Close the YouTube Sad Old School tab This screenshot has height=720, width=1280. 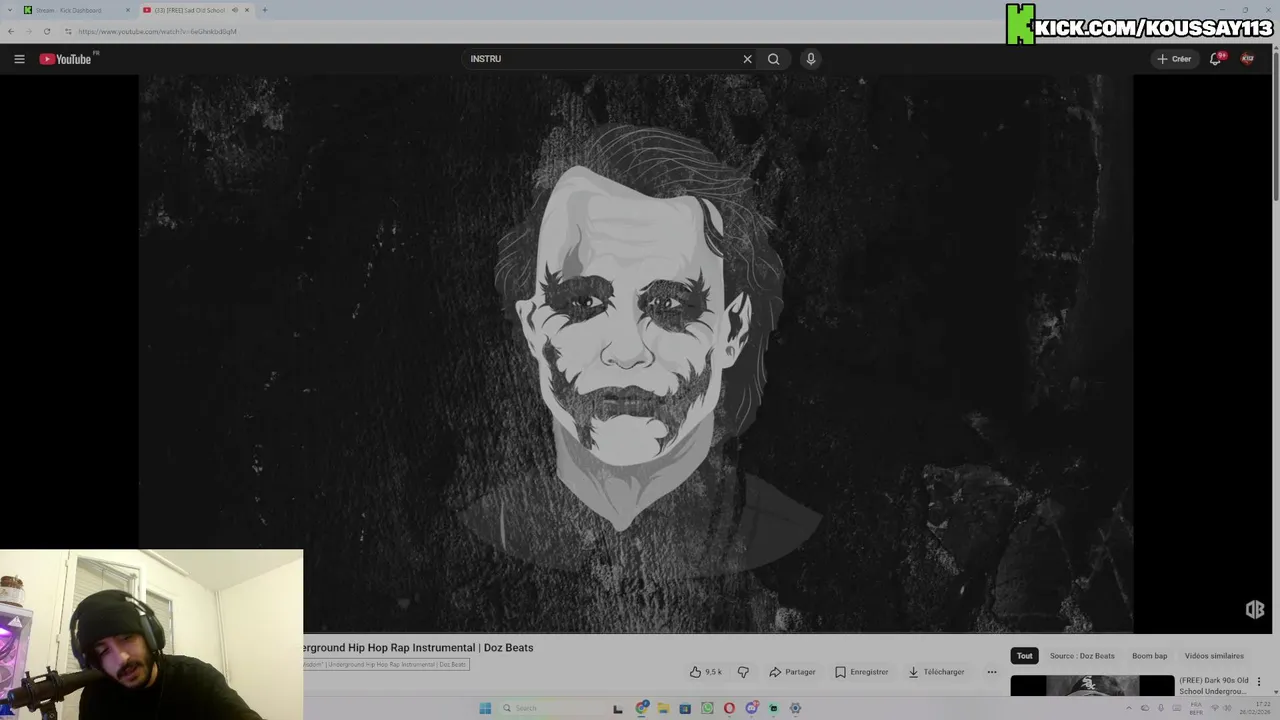[247, 10]
